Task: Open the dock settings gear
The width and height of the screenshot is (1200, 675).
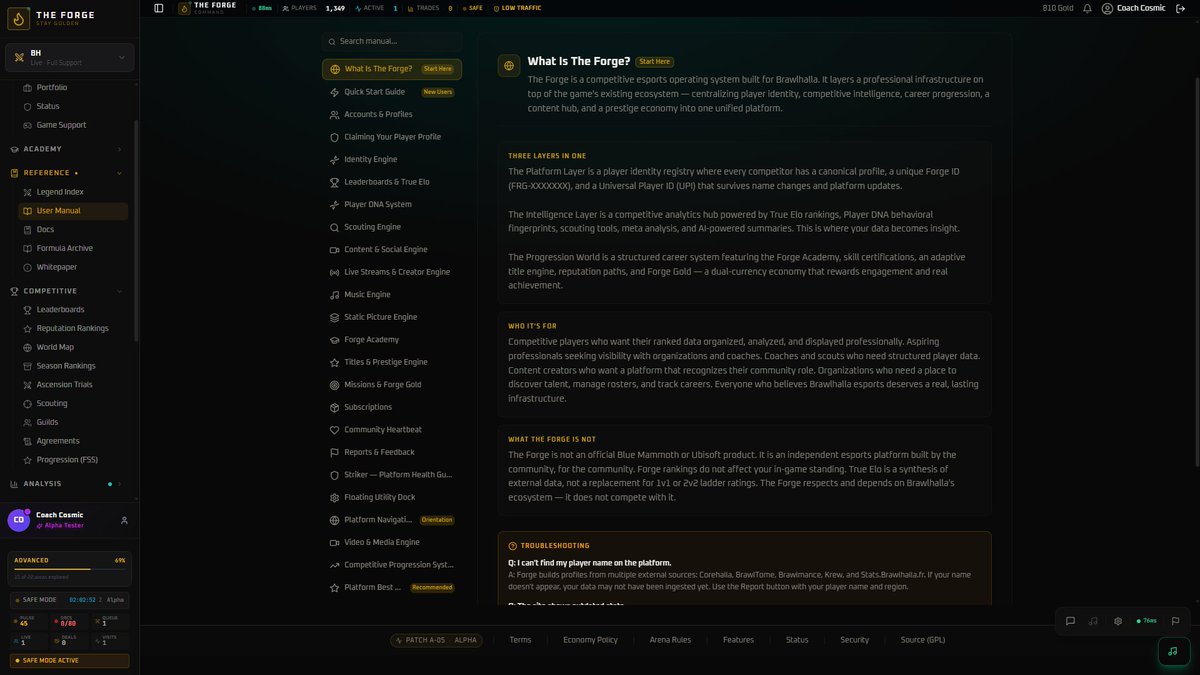Action: (1118, 621)
